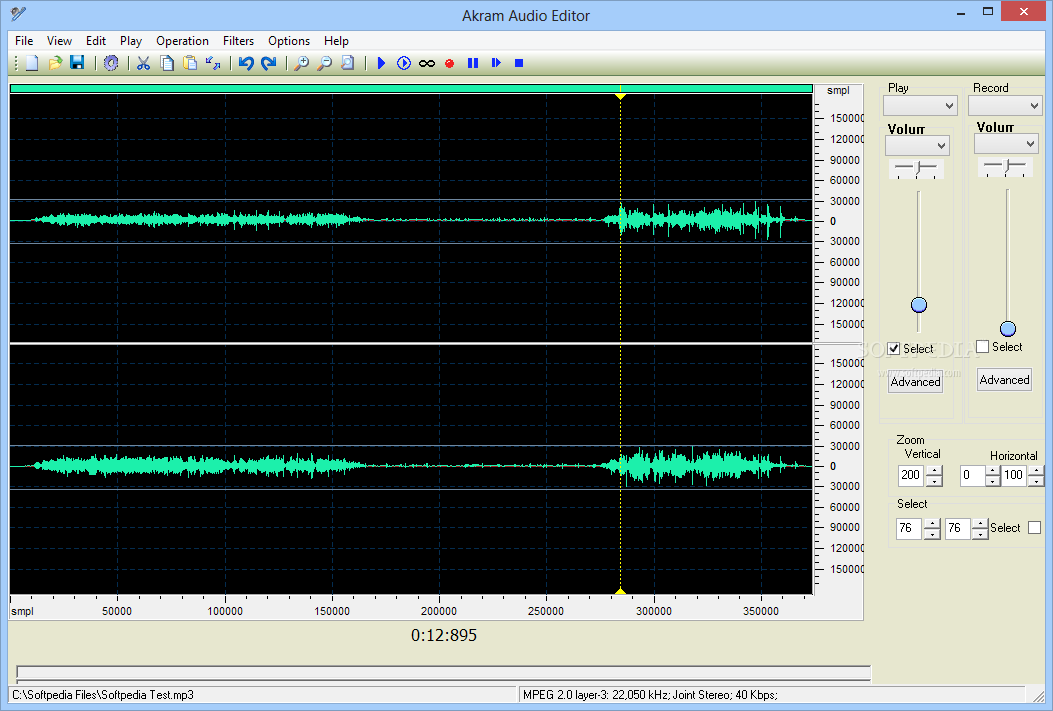
Task: Click the lower channel waveform
Action: [x=411, y=469]
